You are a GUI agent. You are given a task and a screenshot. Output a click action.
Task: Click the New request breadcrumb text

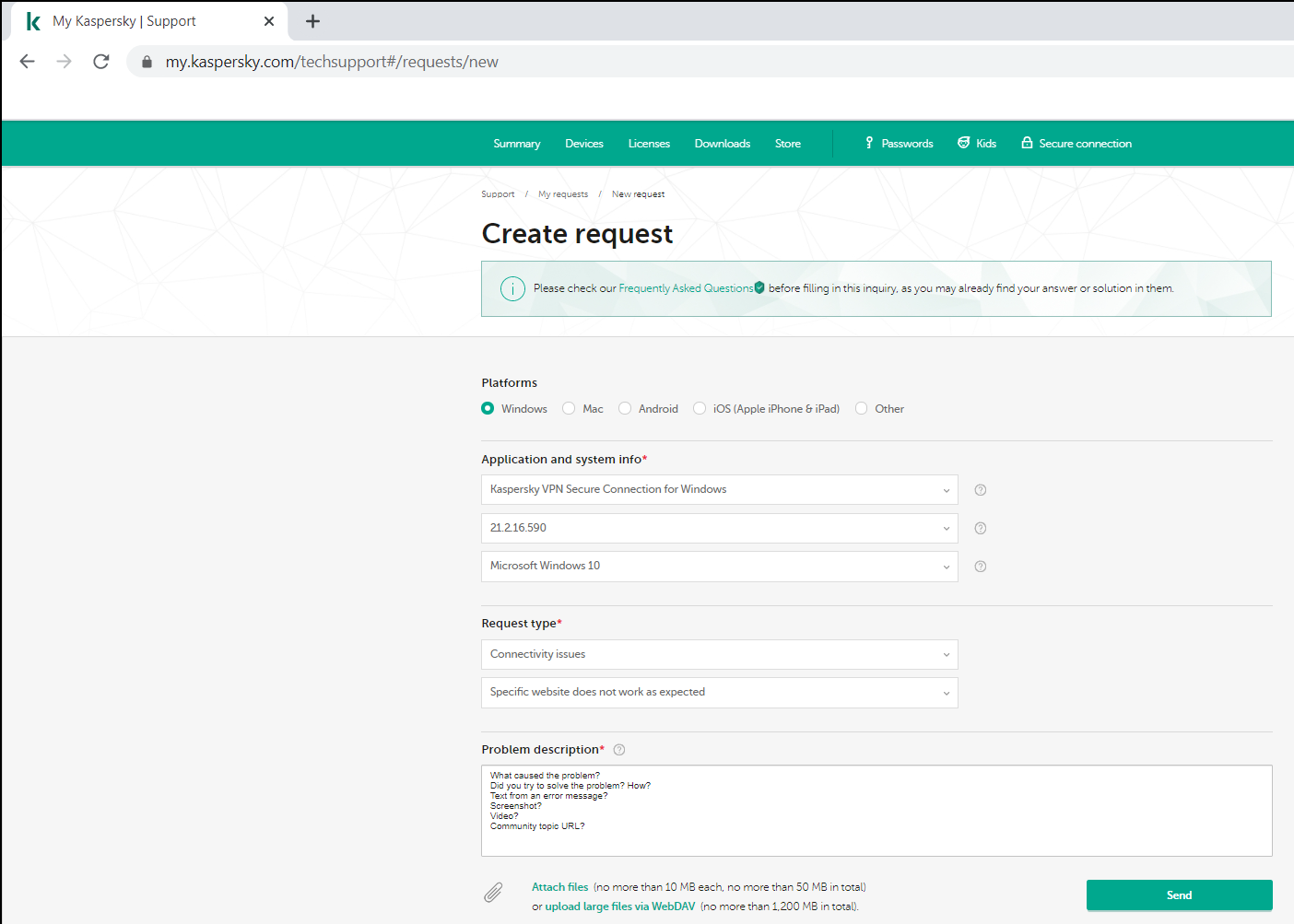[638, 194]
